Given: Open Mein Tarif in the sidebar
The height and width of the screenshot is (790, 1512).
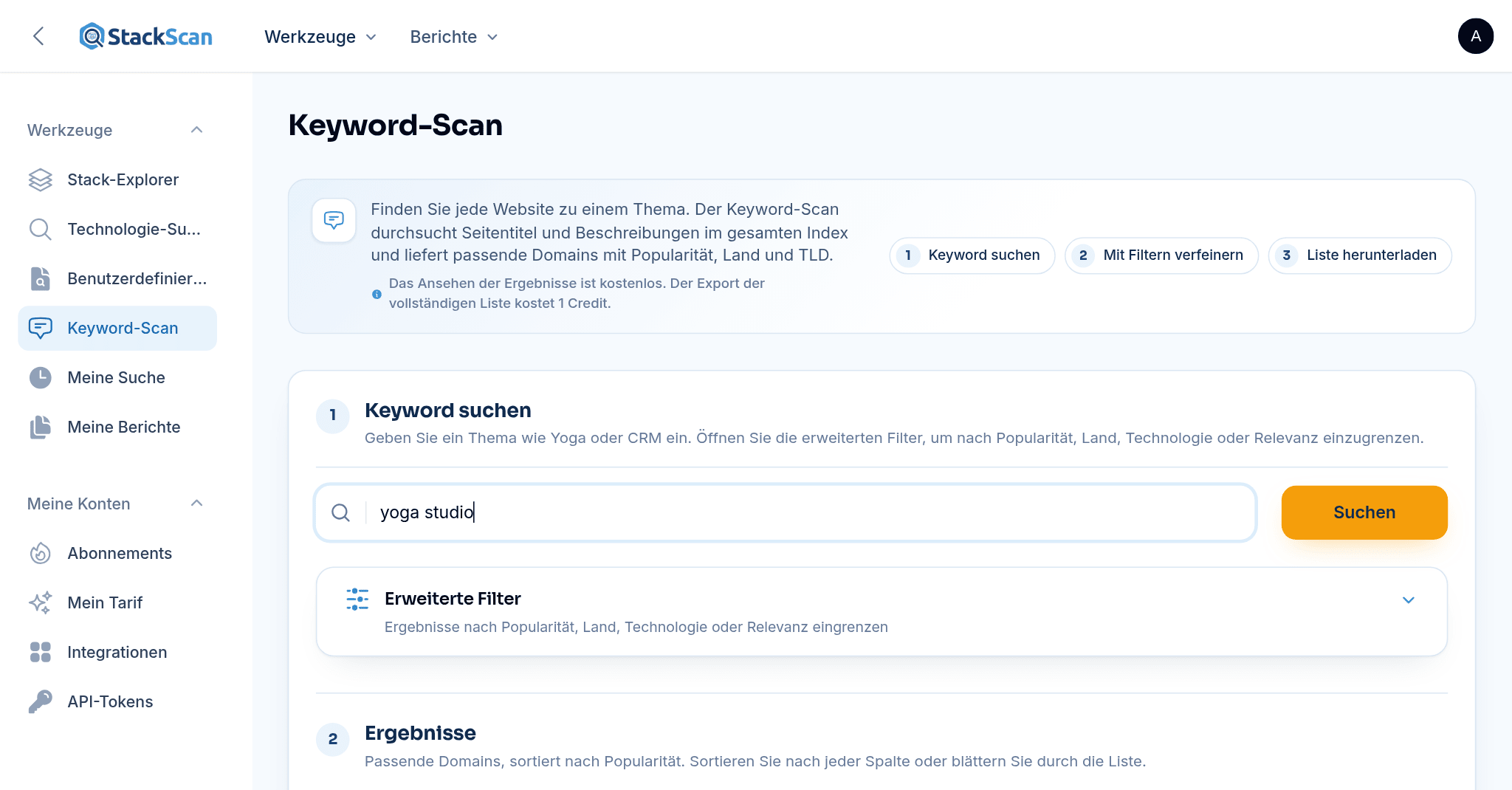Looking at the screenshot, I should 117,602.
